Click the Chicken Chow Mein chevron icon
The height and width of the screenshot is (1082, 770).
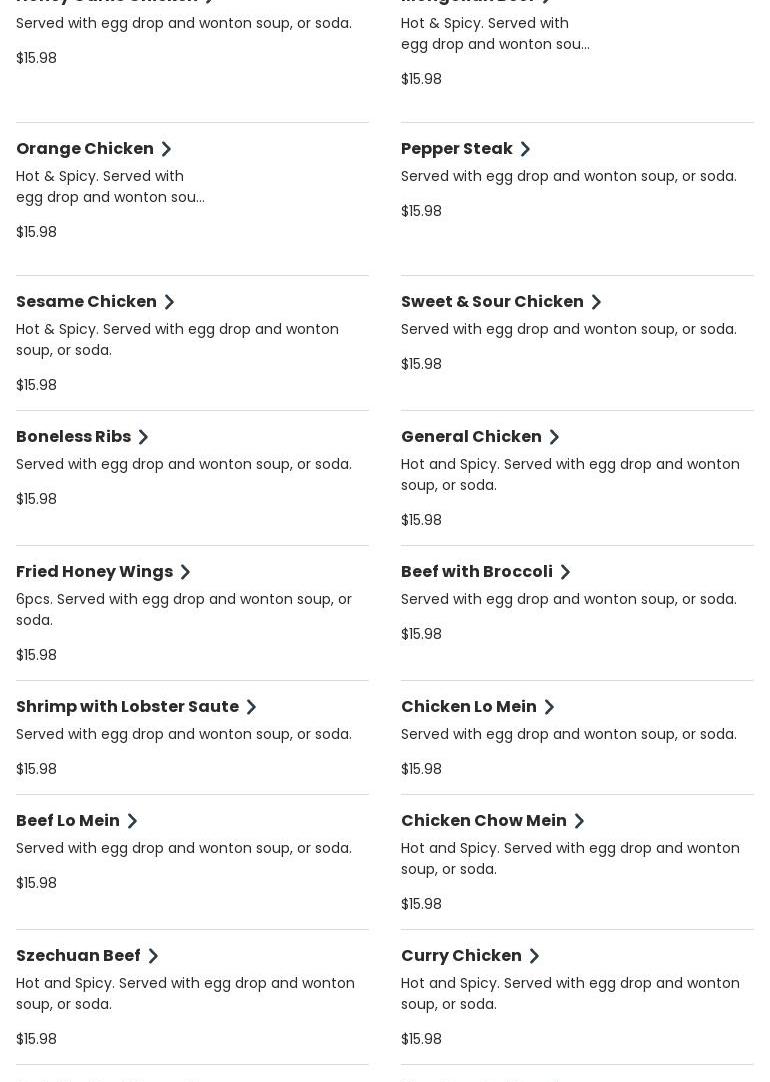click(579, 821)
